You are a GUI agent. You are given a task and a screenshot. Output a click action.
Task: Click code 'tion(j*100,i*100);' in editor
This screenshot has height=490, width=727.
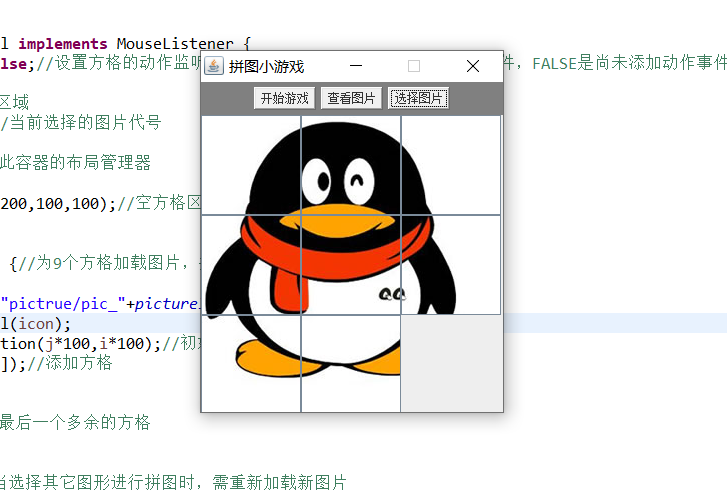point(80,344)
